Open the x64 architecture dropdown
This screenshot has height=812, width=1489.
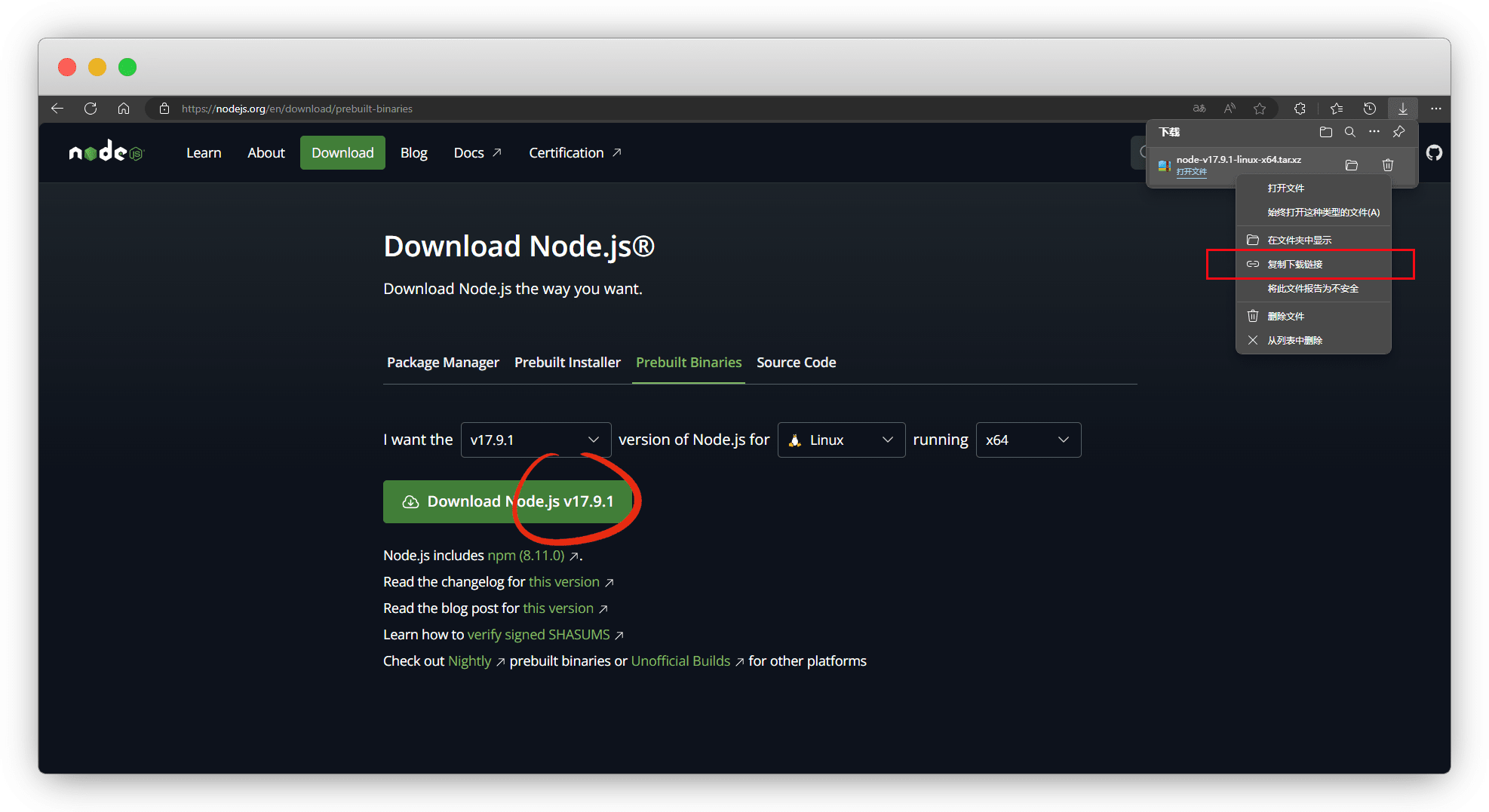click(x=1028, y=440)
